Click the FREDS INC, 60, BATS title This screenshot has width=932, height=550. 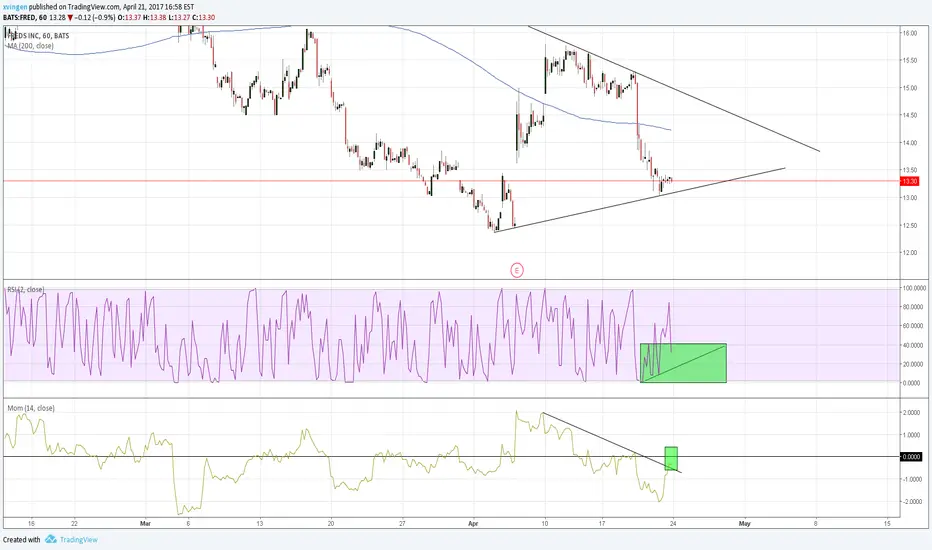pos(37,36)
